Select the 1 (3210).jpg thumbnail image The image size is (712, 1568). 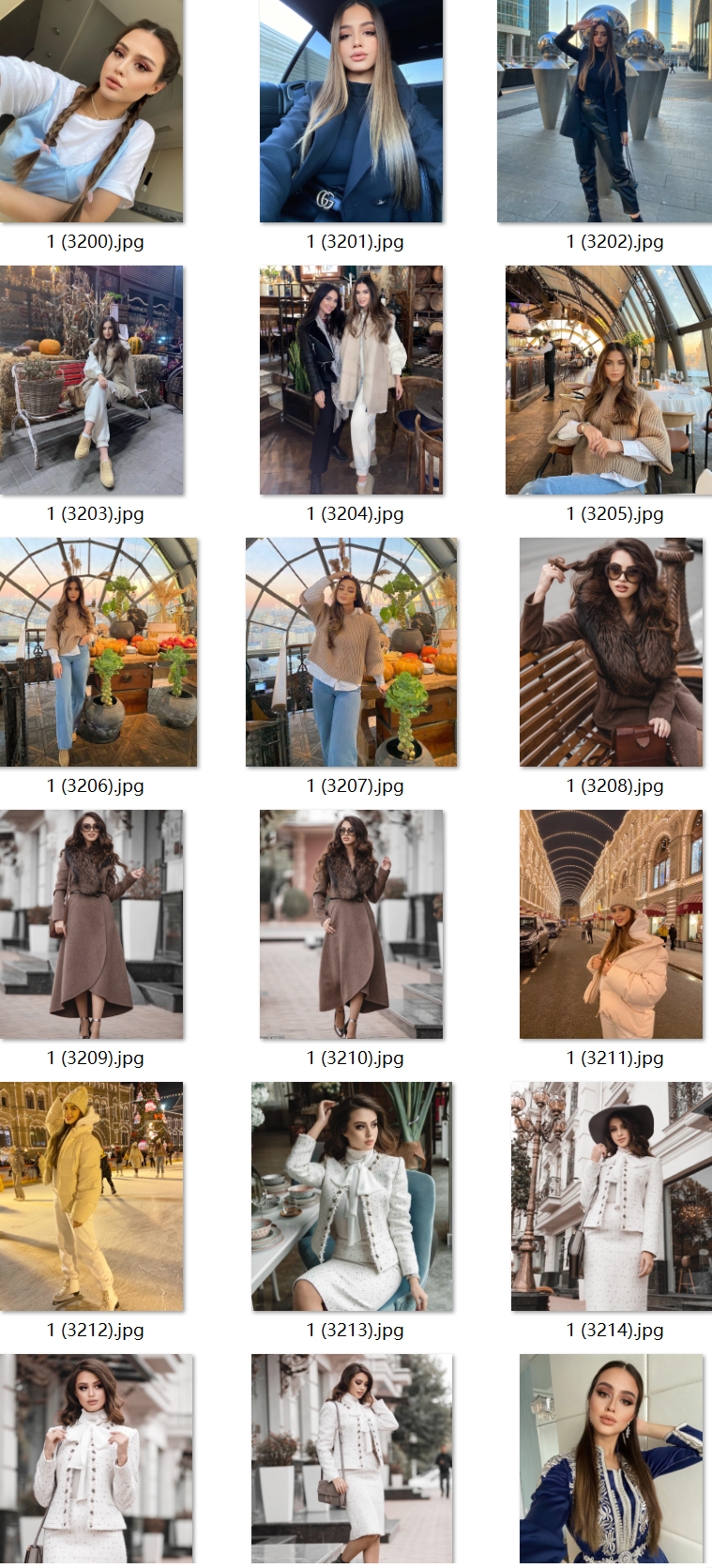(x=351, y=924)
